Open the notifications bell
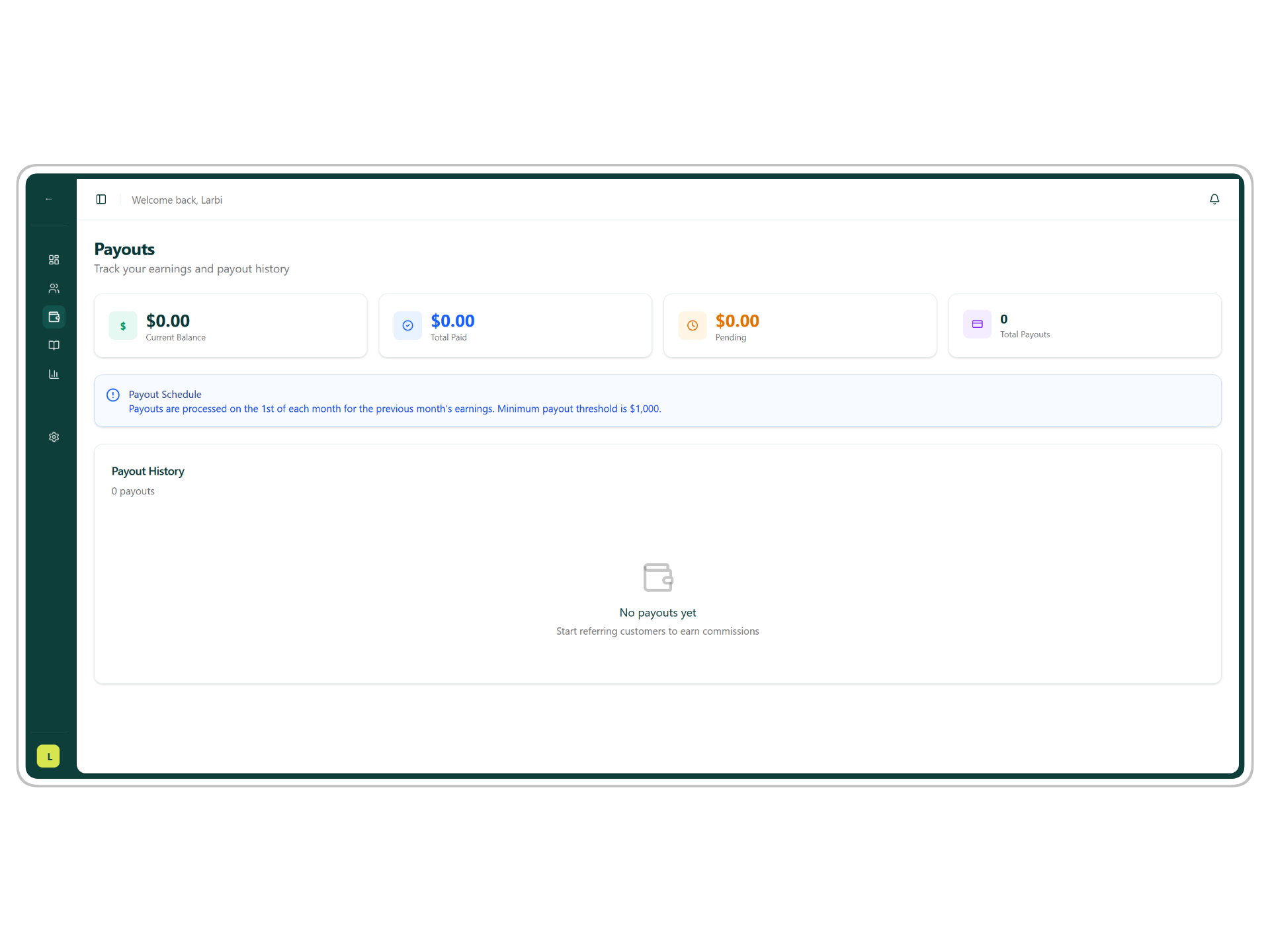1270x952 pixels. [1214, 199]
